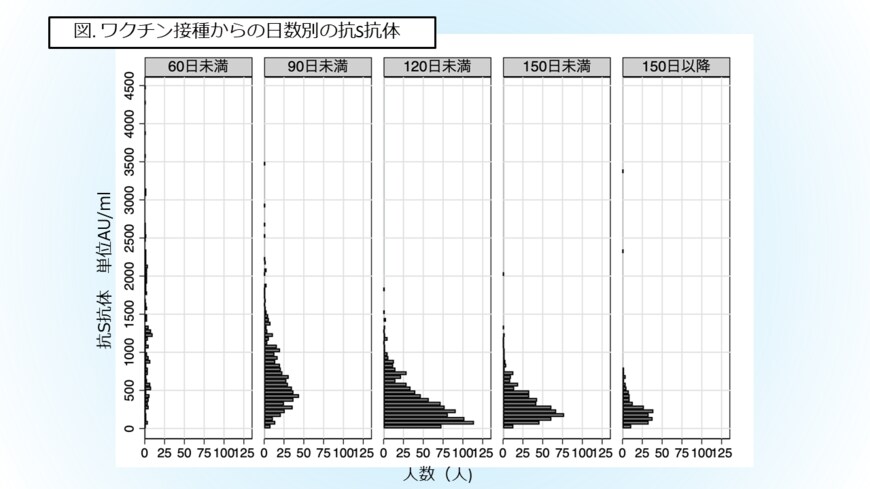Select the 90日未満 panel header

317,67
